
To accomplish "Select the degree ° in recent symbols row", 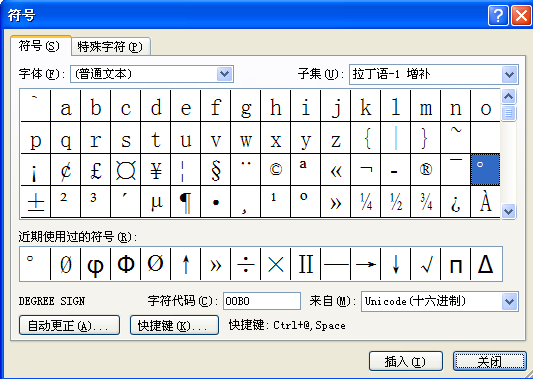I will pyautogui.click(x=35, y=264).
